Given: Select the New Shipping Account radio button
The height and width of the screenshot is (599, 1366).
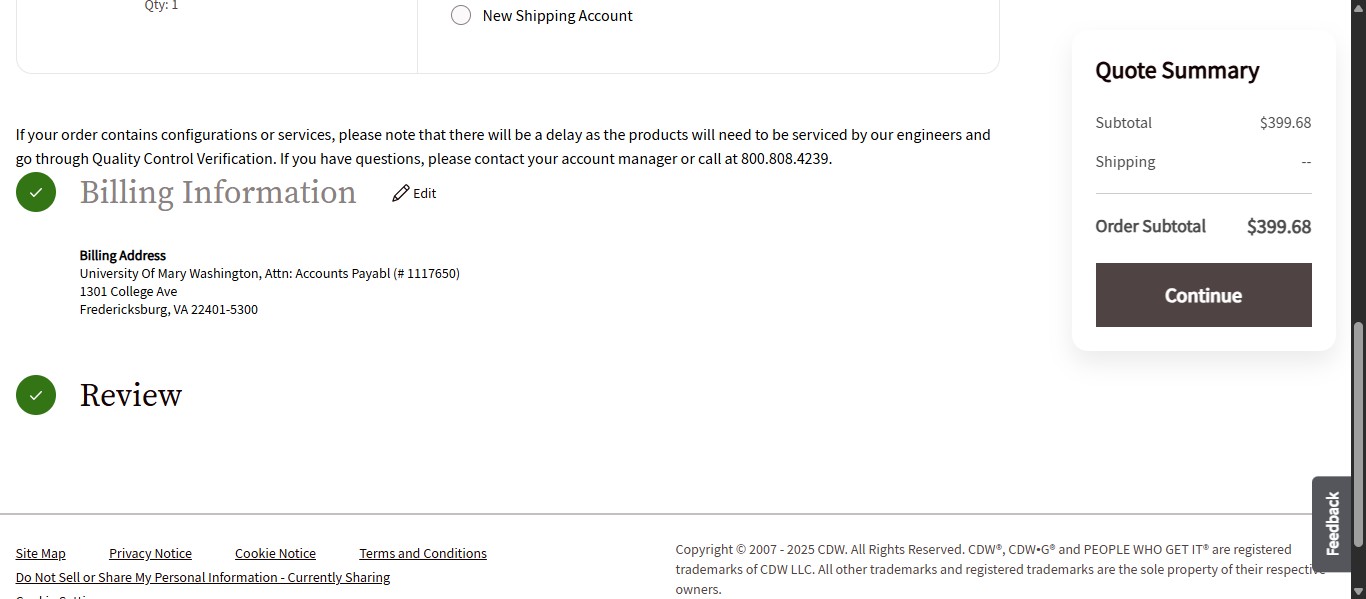Looking at the screenshot, I should click(461, 15).
